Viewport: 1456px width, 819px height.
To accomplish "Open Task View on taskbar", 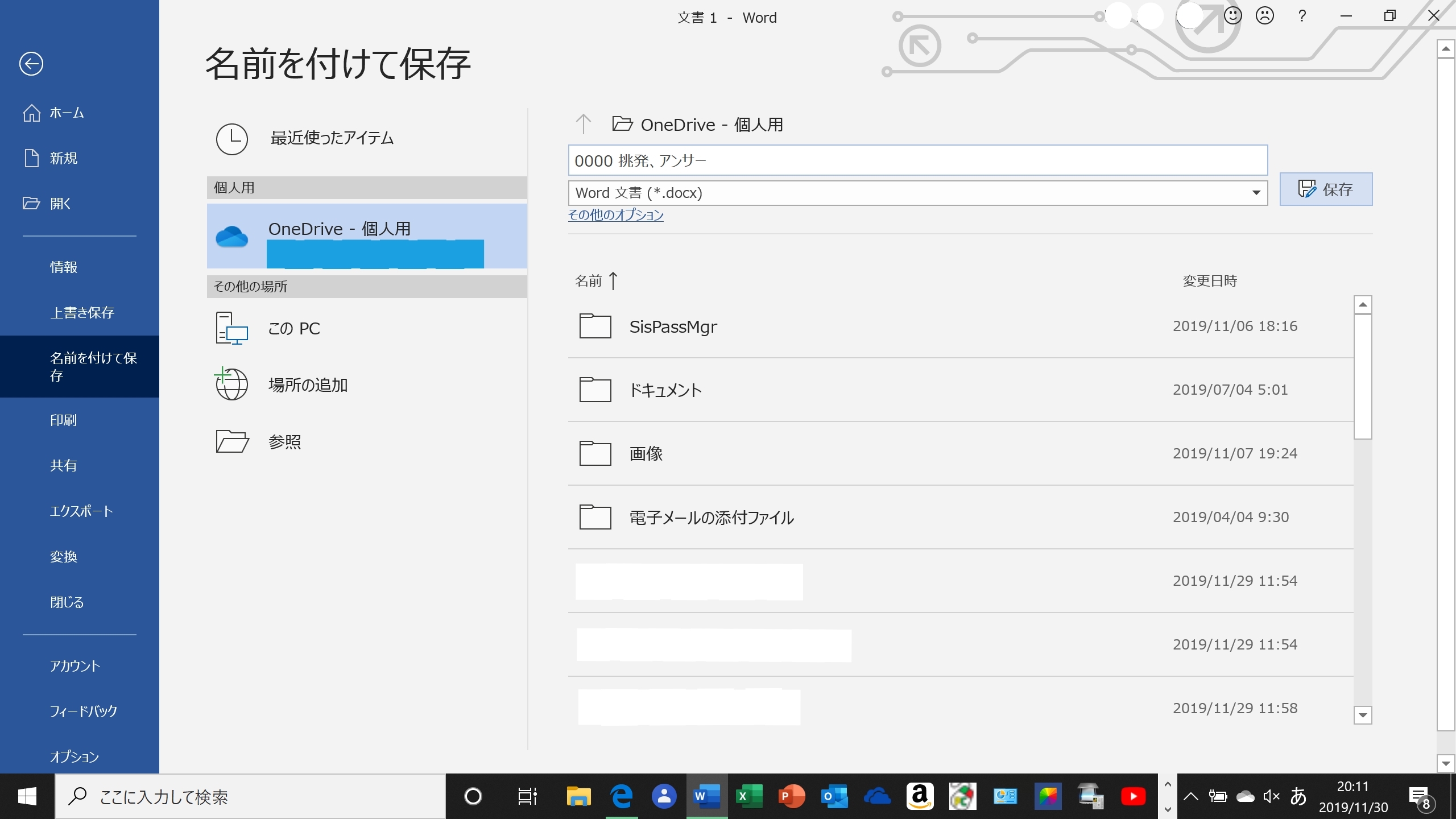I will 527,797.
